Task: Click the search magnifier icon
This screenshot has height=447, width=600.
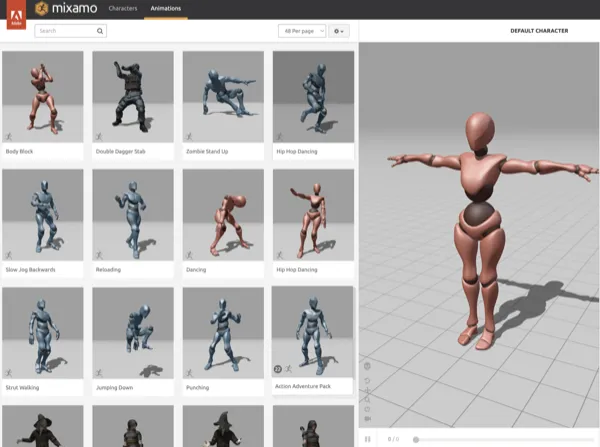Action: click(100, 31)
